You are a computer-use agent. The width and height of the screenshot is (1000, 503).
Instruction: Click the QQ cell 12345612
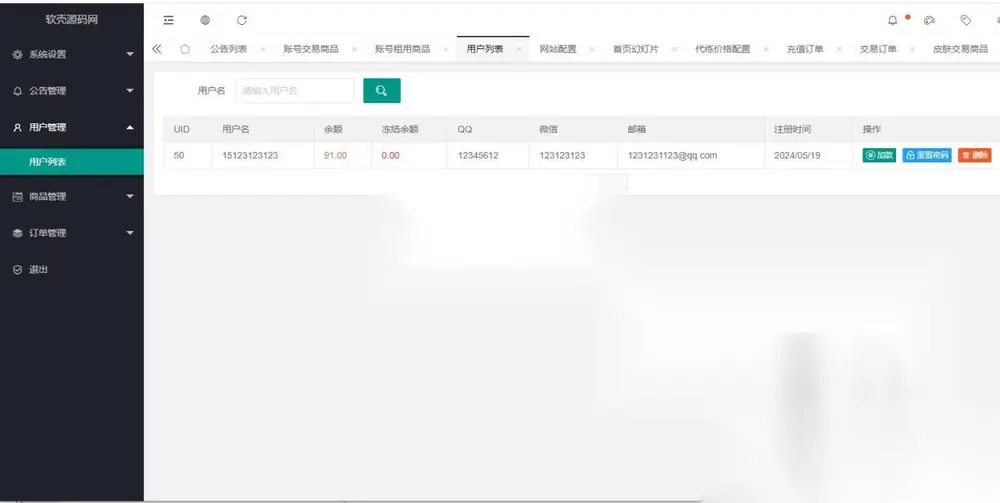[478, 155]
